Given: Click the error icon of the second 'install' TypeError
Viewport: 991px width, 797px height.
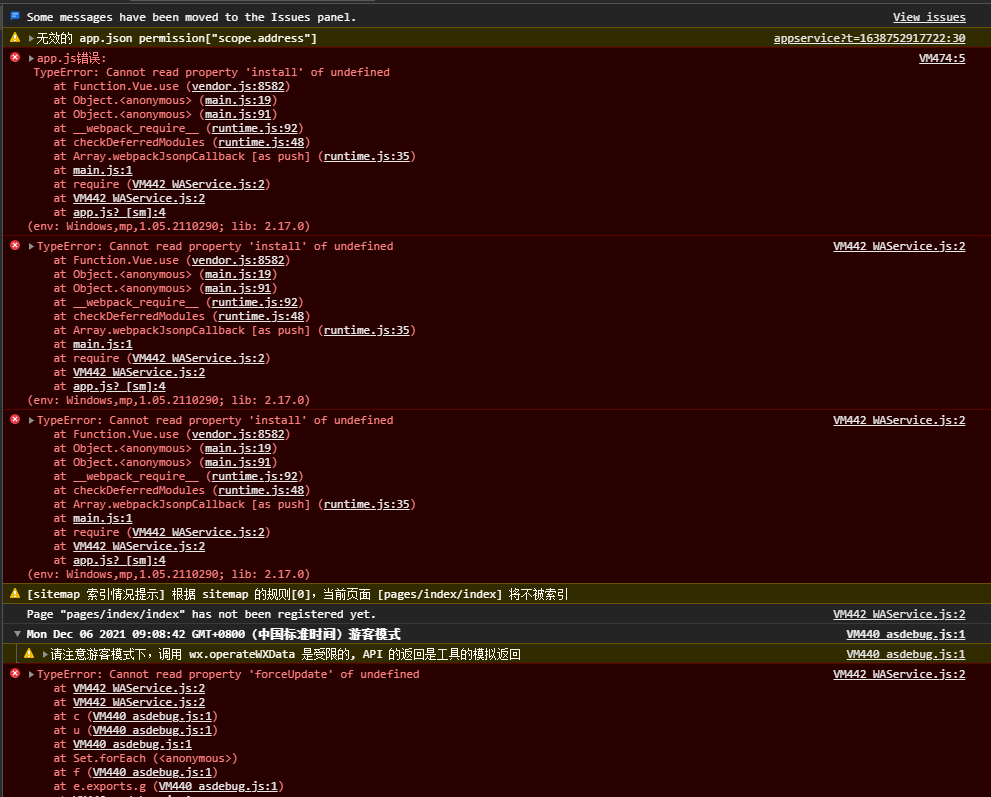Looking at the screenshot, I should pyautogui.click(x=15, y=245).
